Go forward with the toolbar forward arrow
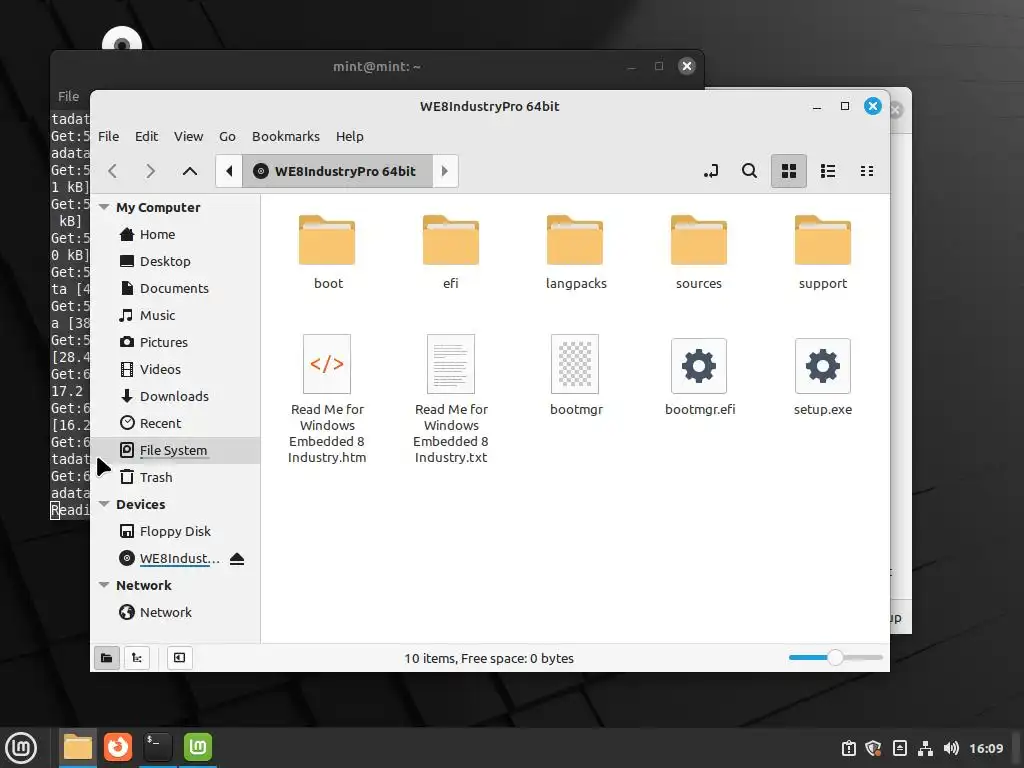Image resolution: width=1024 pixels, height=768 pixels. [150, 171]
